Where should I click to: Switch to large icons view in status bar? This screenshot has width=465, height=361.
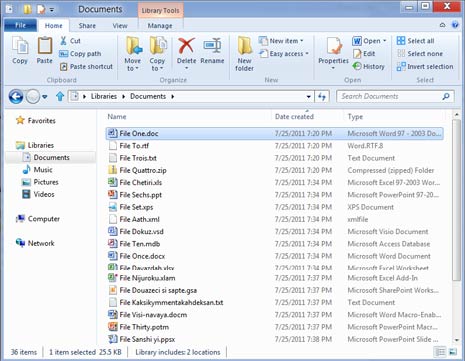(x=453, y=352)
